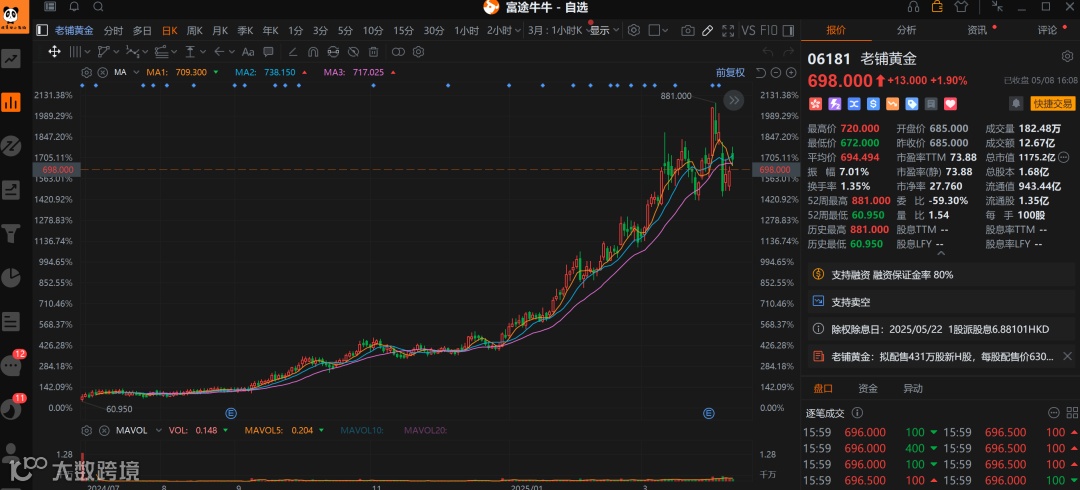Open the bar chart icon in left sidebar
This screenshot has width=1080, height=490.
pyautogui.click(x=11, y=102)
